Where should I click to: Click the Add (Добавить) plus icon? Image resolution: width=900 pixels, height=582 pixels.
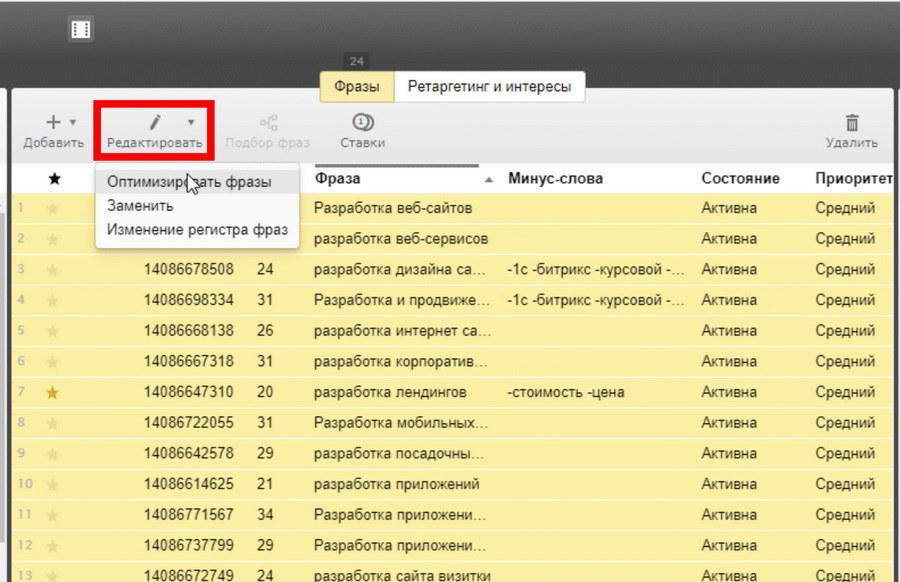click(55, 122)
